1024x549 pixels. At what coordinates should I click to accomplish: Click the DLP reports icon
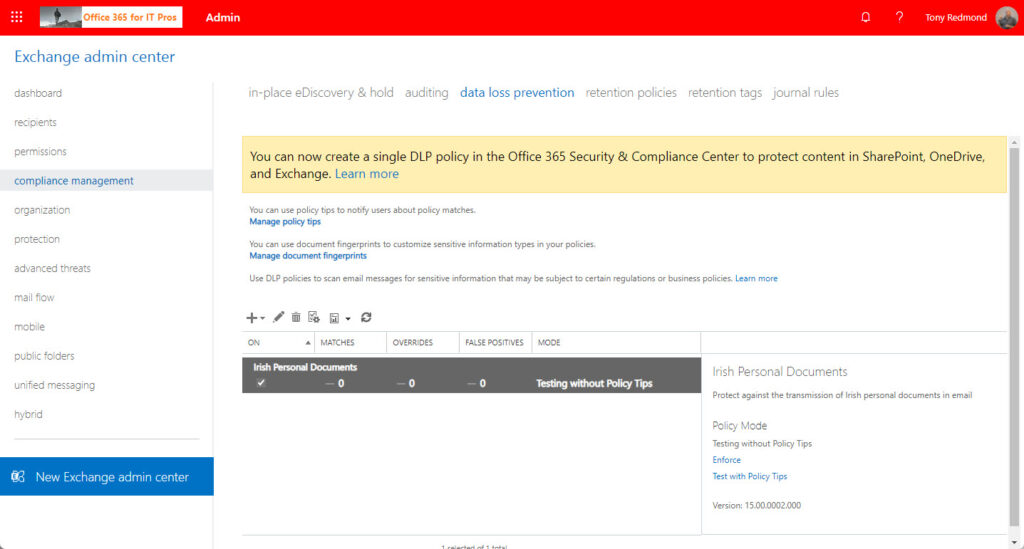(x=334, y=318)
